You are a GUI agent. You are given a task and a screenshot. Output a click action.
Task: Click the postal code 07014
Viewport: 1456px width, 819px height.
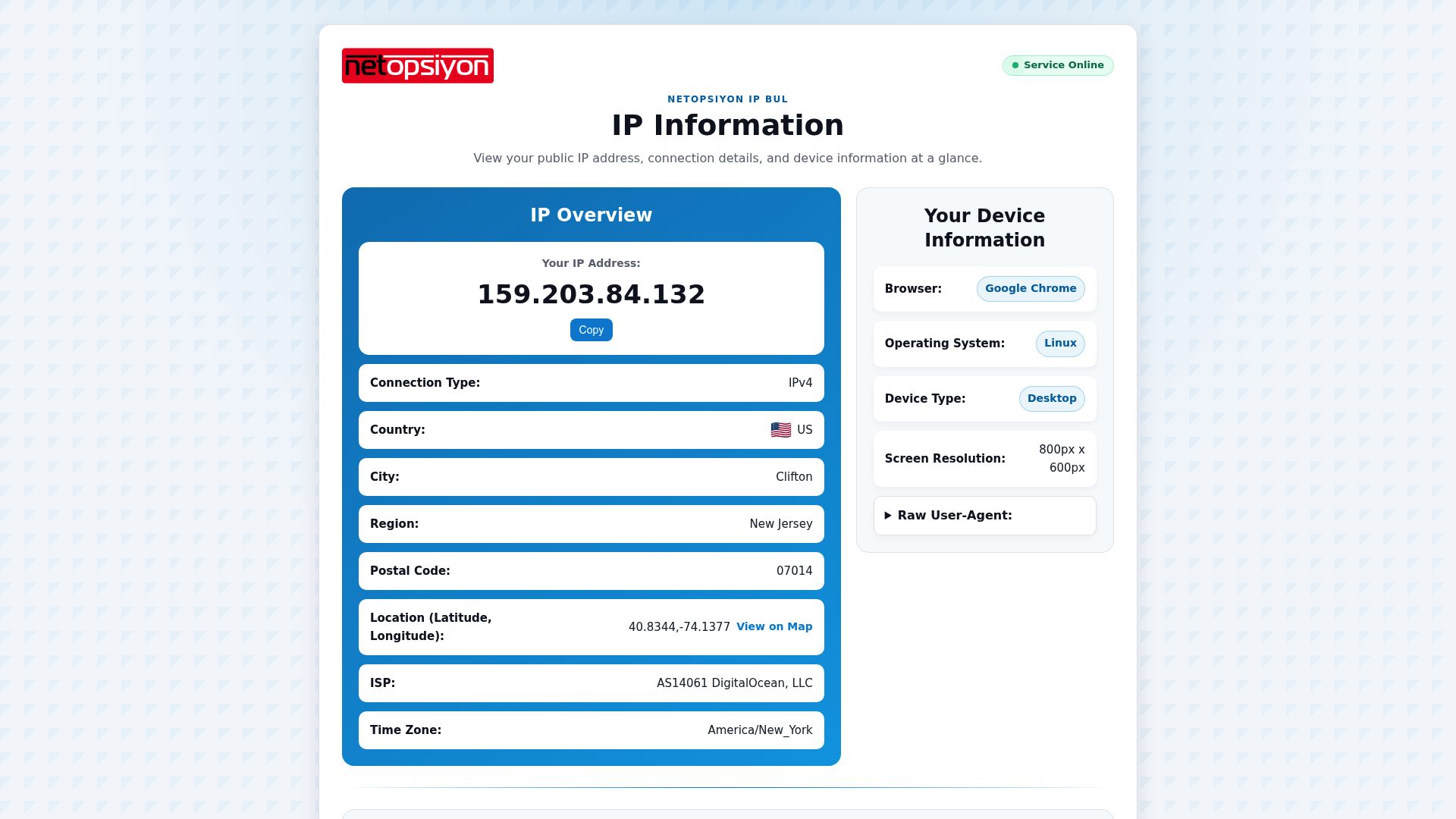coord(795,571)
